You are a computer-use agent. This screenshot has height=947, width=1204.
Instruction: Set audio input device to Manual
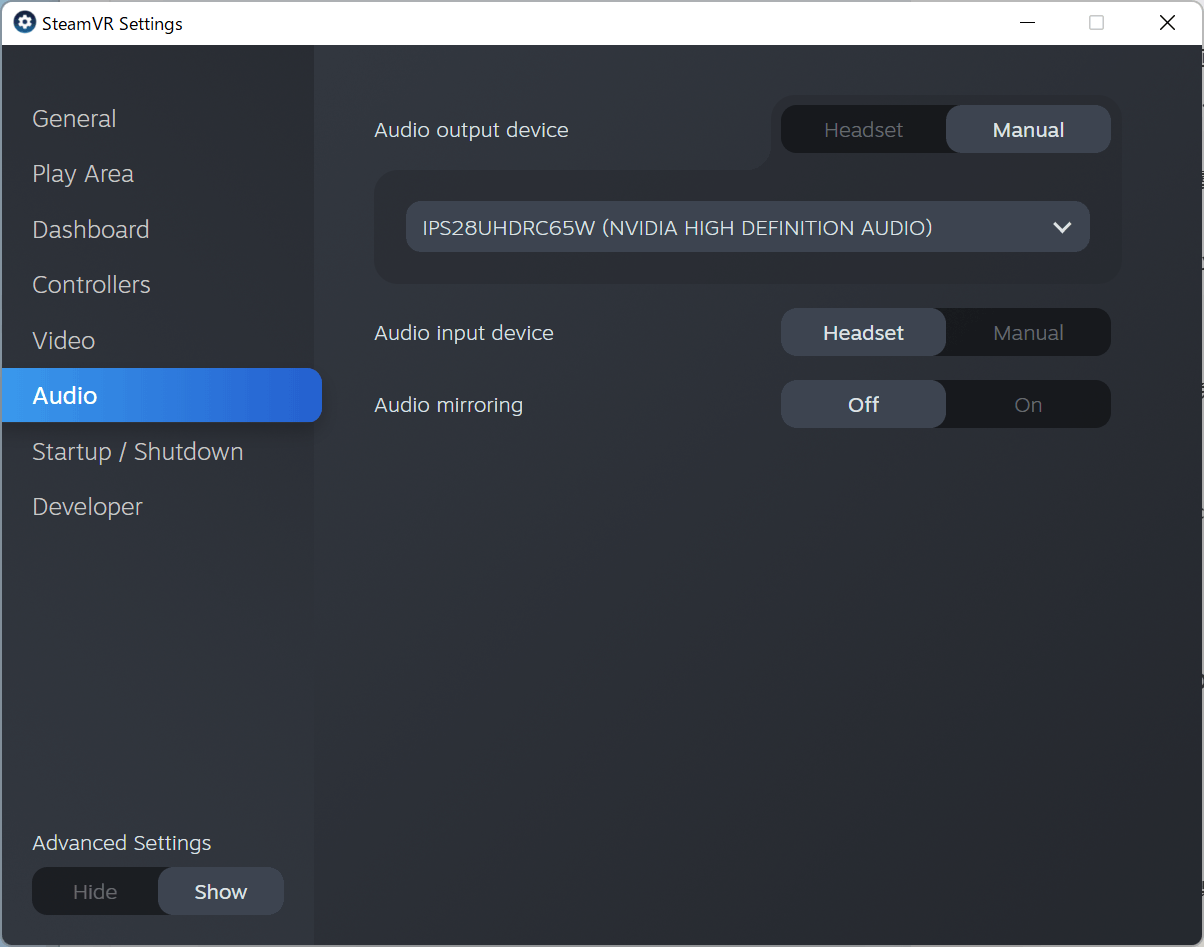(x=1028, y=333)
